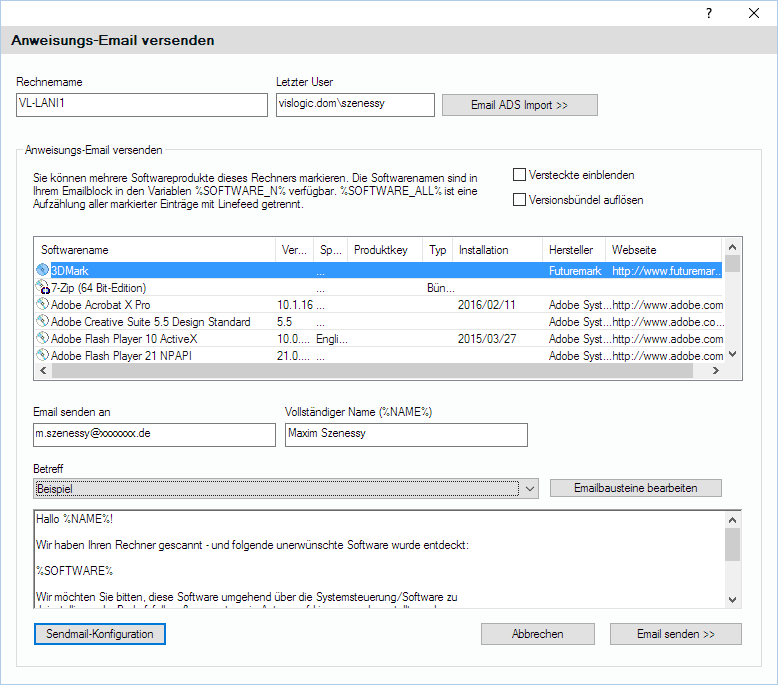778x685 pixels.
Task: Enable Versteckte einblenden checkbox
Action: pos(519,175)
